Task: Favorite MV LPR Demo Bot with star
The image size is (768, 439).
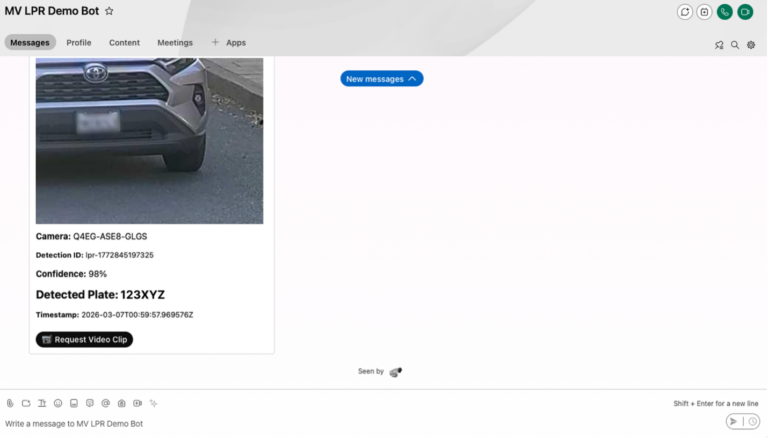Action: click(x=109, y=11)
